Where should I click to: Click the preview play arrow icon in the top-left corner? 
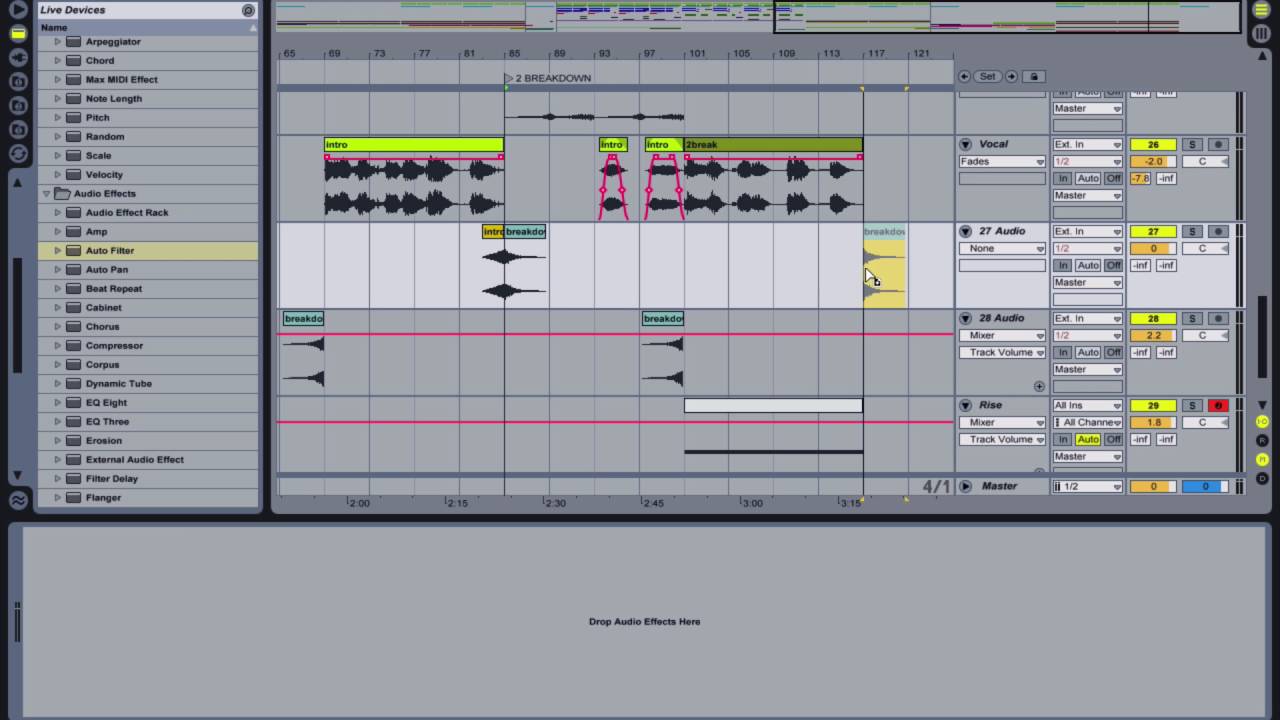18,9
